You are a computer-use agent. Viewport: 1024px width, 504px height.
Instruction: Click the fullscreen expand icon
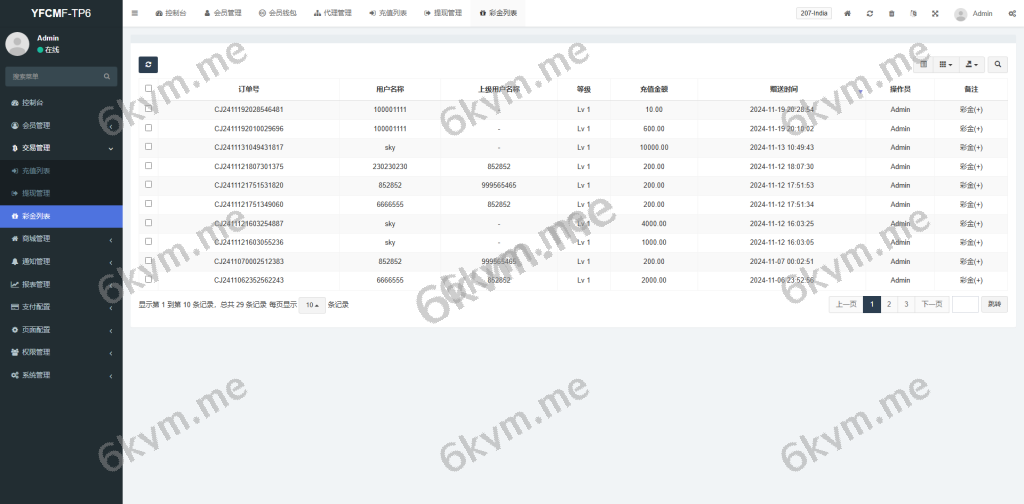pos(935,13)
